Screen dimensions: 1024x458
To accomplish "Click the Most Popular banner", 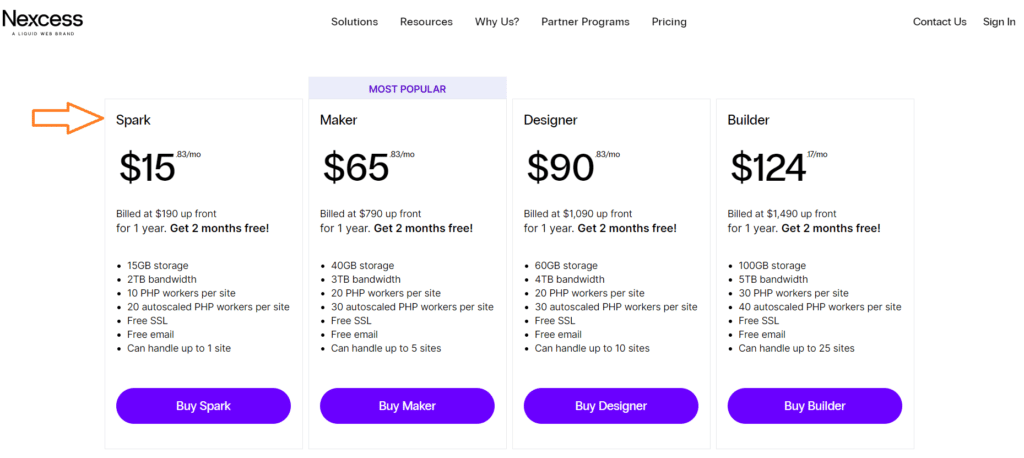I will tap(407, 88).
